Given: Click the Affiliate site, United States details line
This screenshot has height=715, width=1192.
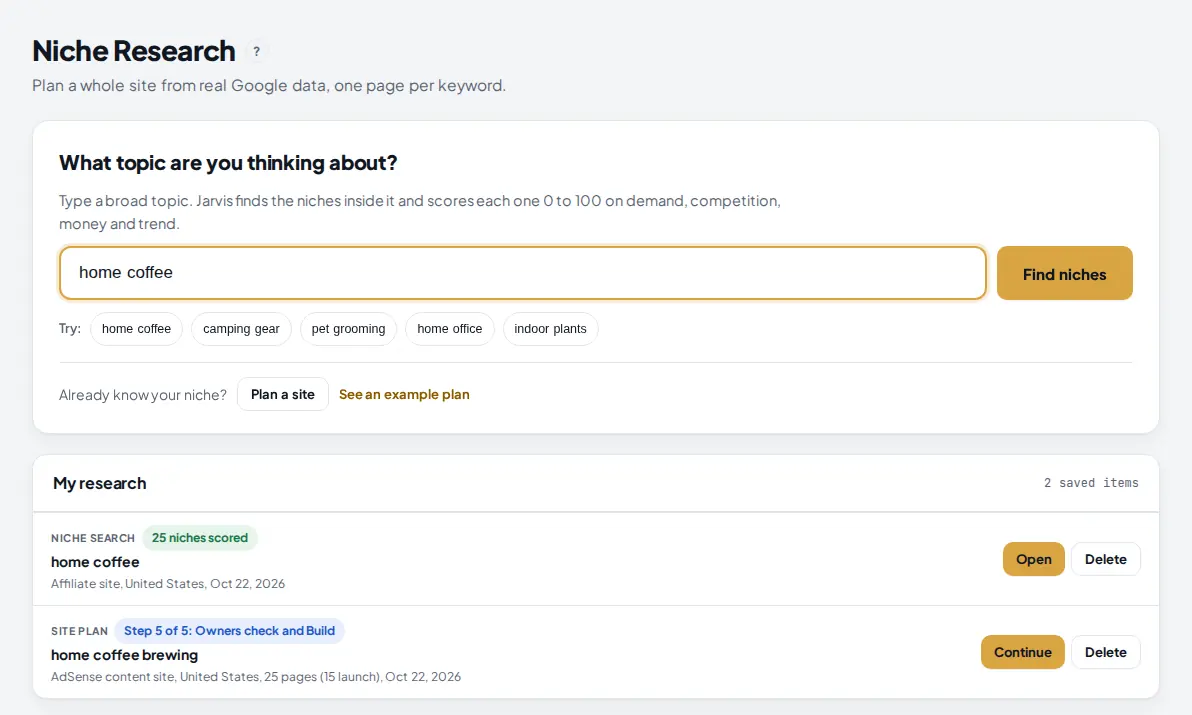Looking at the screenshot, I should point(168,584).
